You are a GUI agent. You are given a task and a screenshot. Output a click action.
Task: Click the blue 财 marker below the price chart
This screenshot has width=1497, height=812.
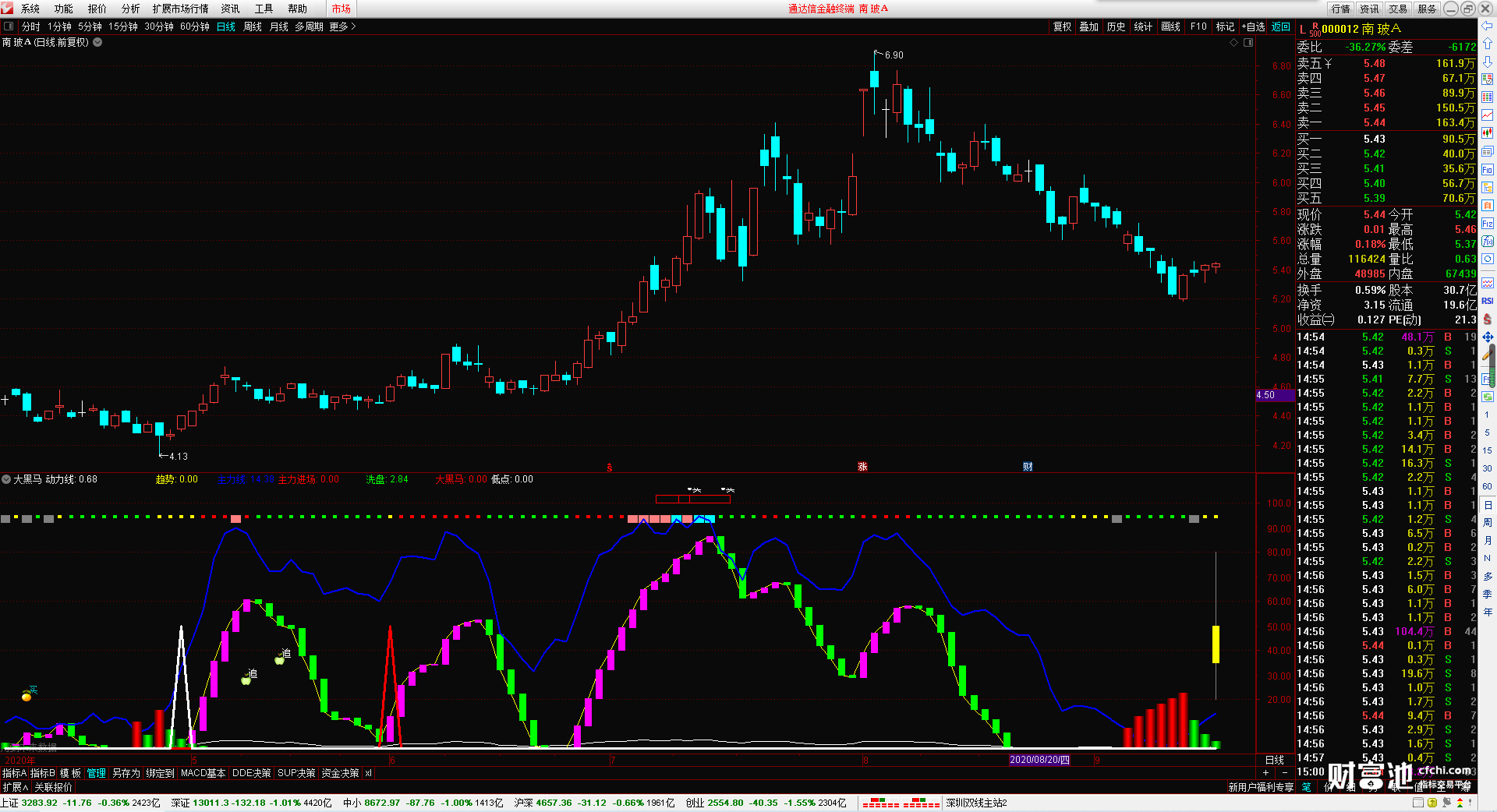(x=1028, y=467)
